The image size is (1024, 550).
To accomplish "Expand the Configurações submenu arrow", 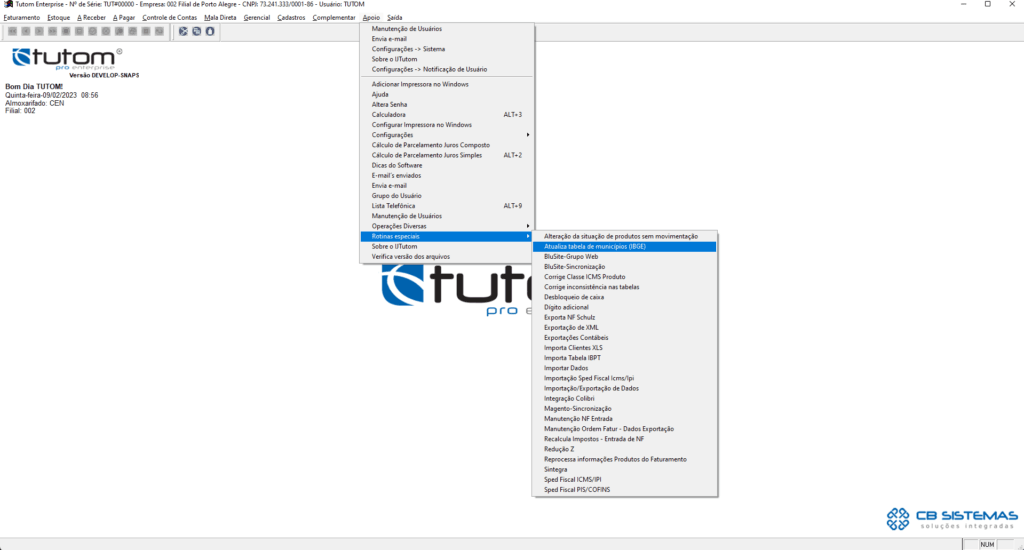I will coord(528,135).
